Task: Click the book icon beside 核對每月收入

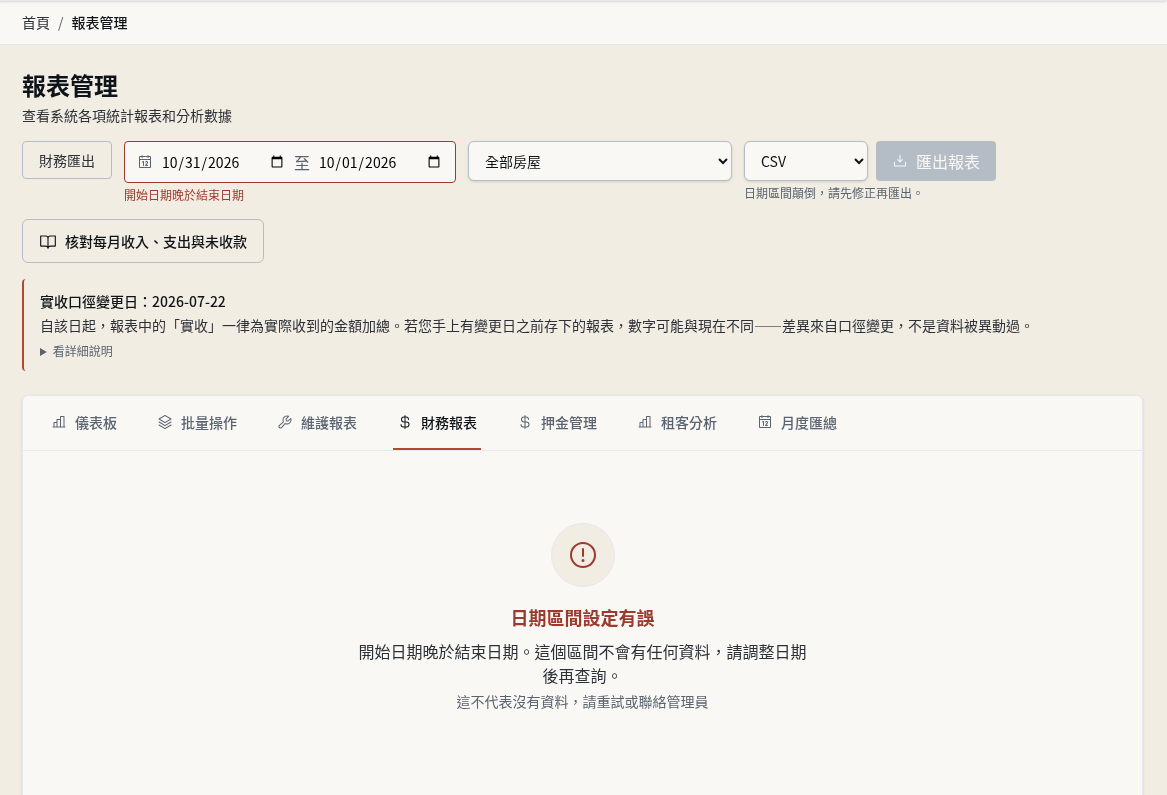Action: pyautogui.click(x=48, y=242)
